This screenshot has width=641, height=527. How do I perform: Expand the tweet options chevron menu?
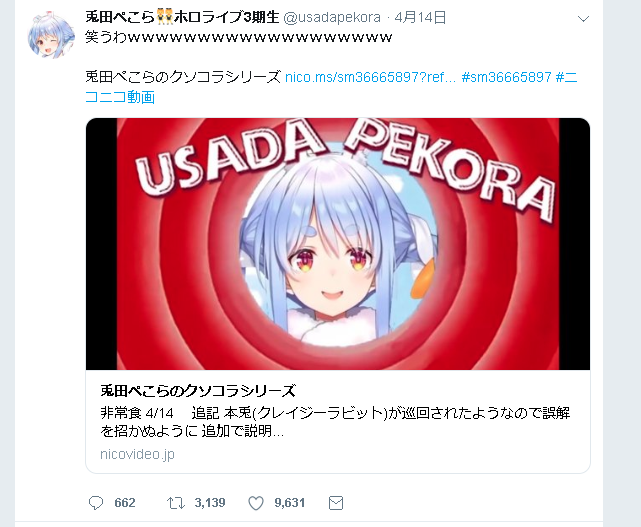tap(583, 18)
